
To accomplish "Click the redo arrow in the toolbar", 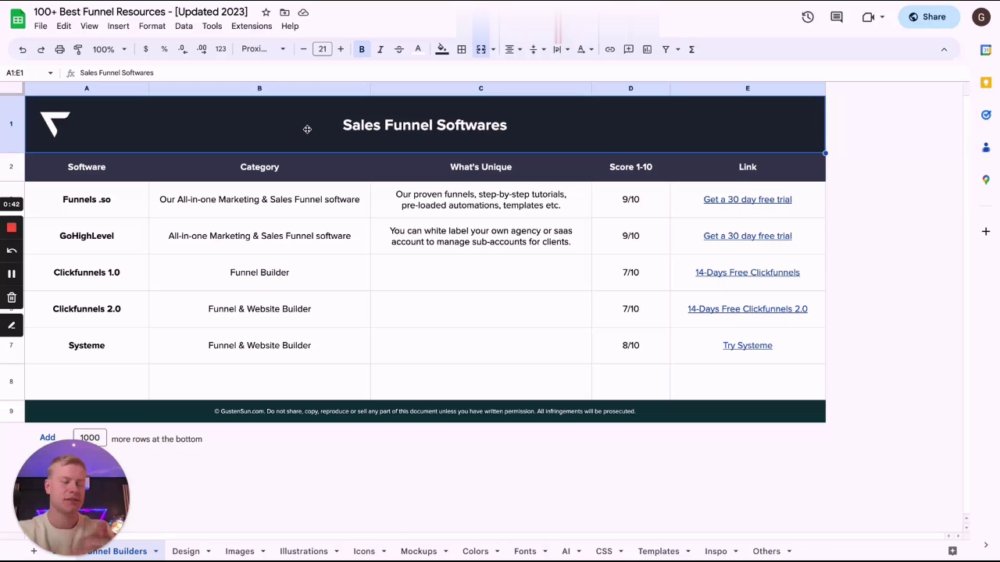I will click(41, 49).
